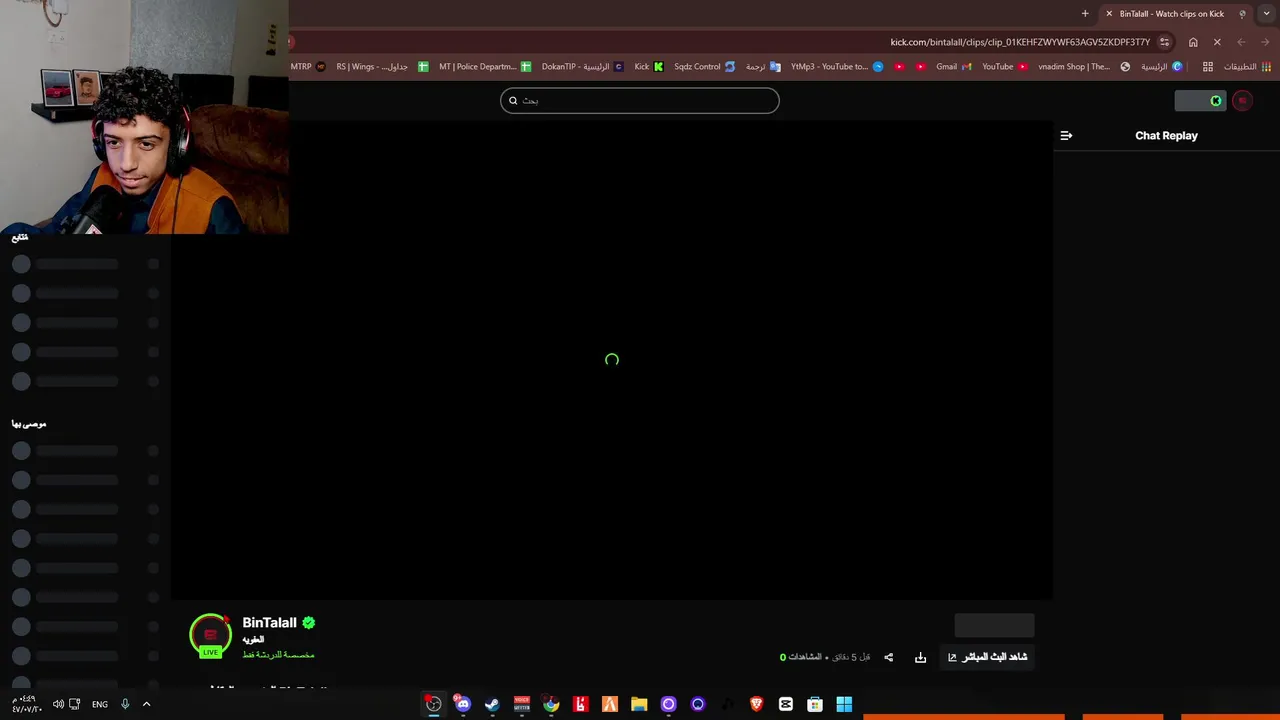Open the التطبيقات apps bookmark
1280x720 pixels.
pyautogui.click(x=1247, y=67)
